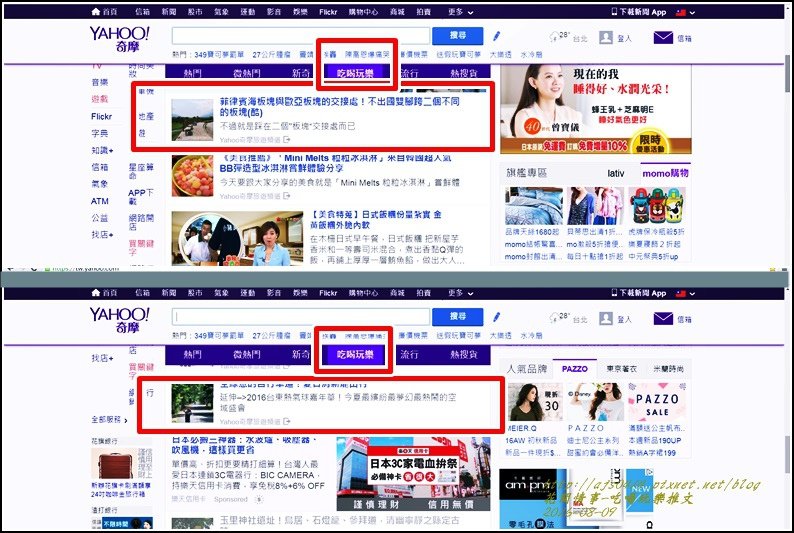Viewport: 794px width, 533px height.
Task: Click 349寶可夢訓練 hot keyword, upper page
Action: (219, 54)
